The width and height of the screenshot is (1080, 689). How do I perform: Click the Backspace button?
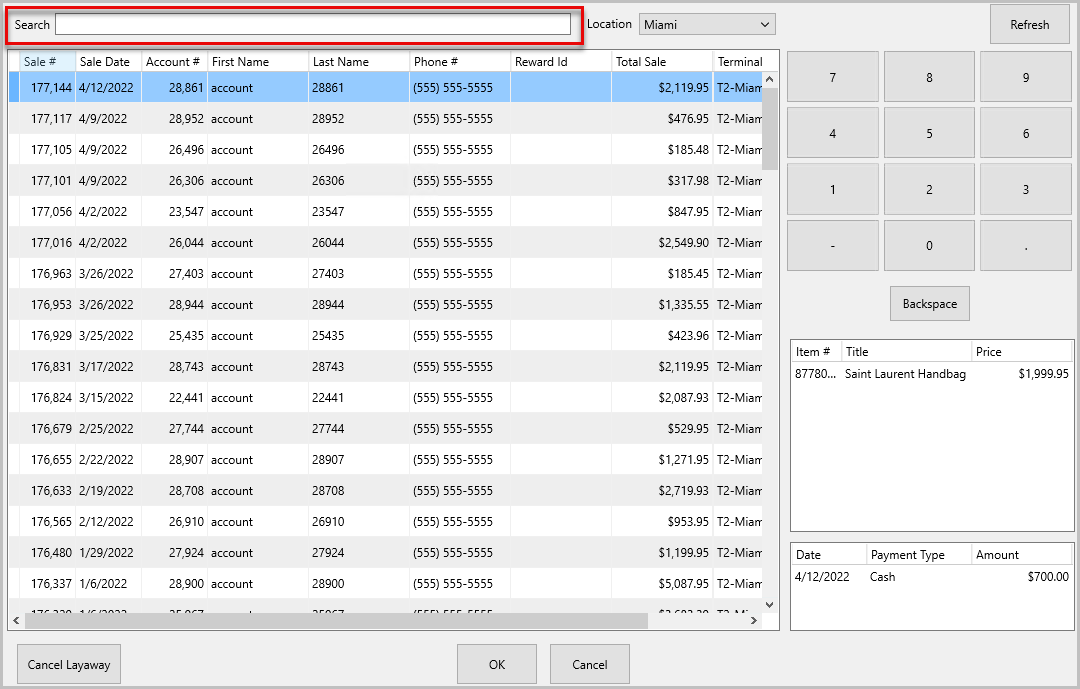click(930, 304)
